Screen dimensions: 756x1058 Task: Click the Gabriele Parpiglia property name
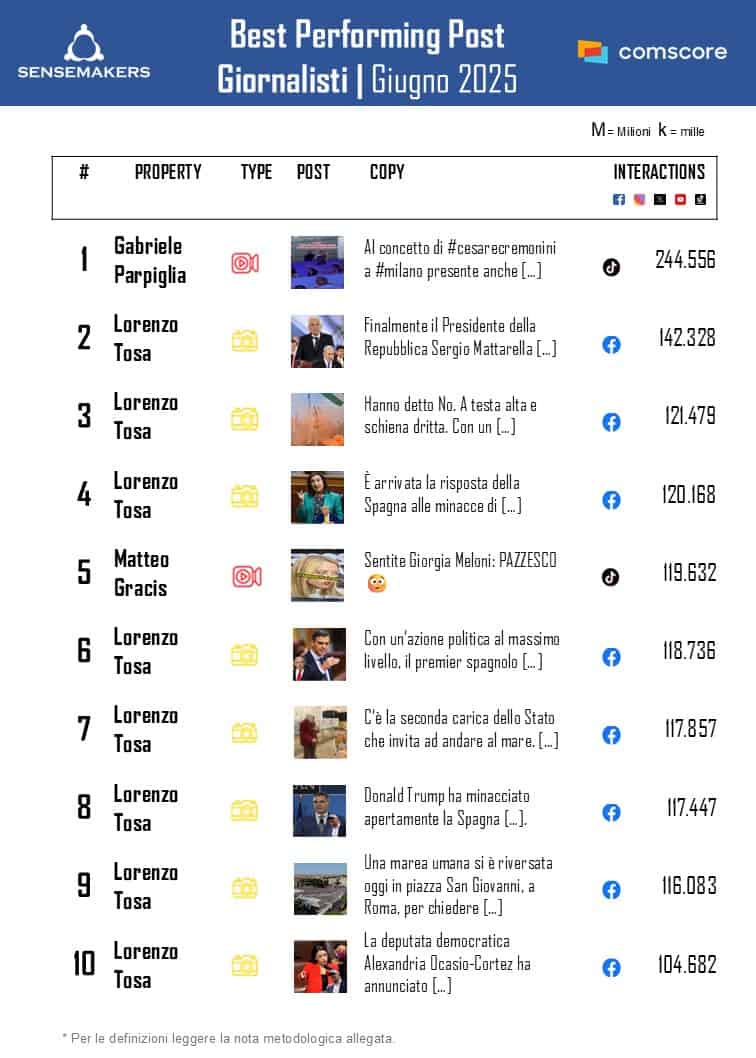tap(150, 260)
